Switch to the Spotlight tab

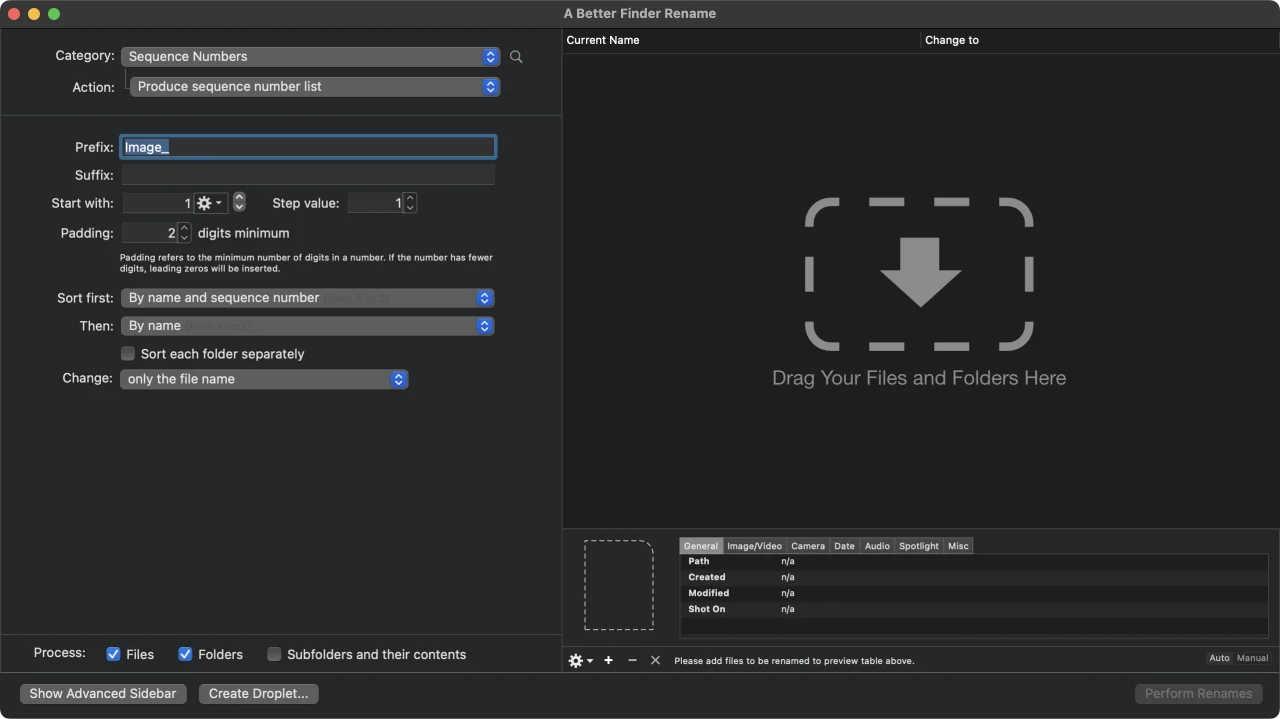click(919, 546)
